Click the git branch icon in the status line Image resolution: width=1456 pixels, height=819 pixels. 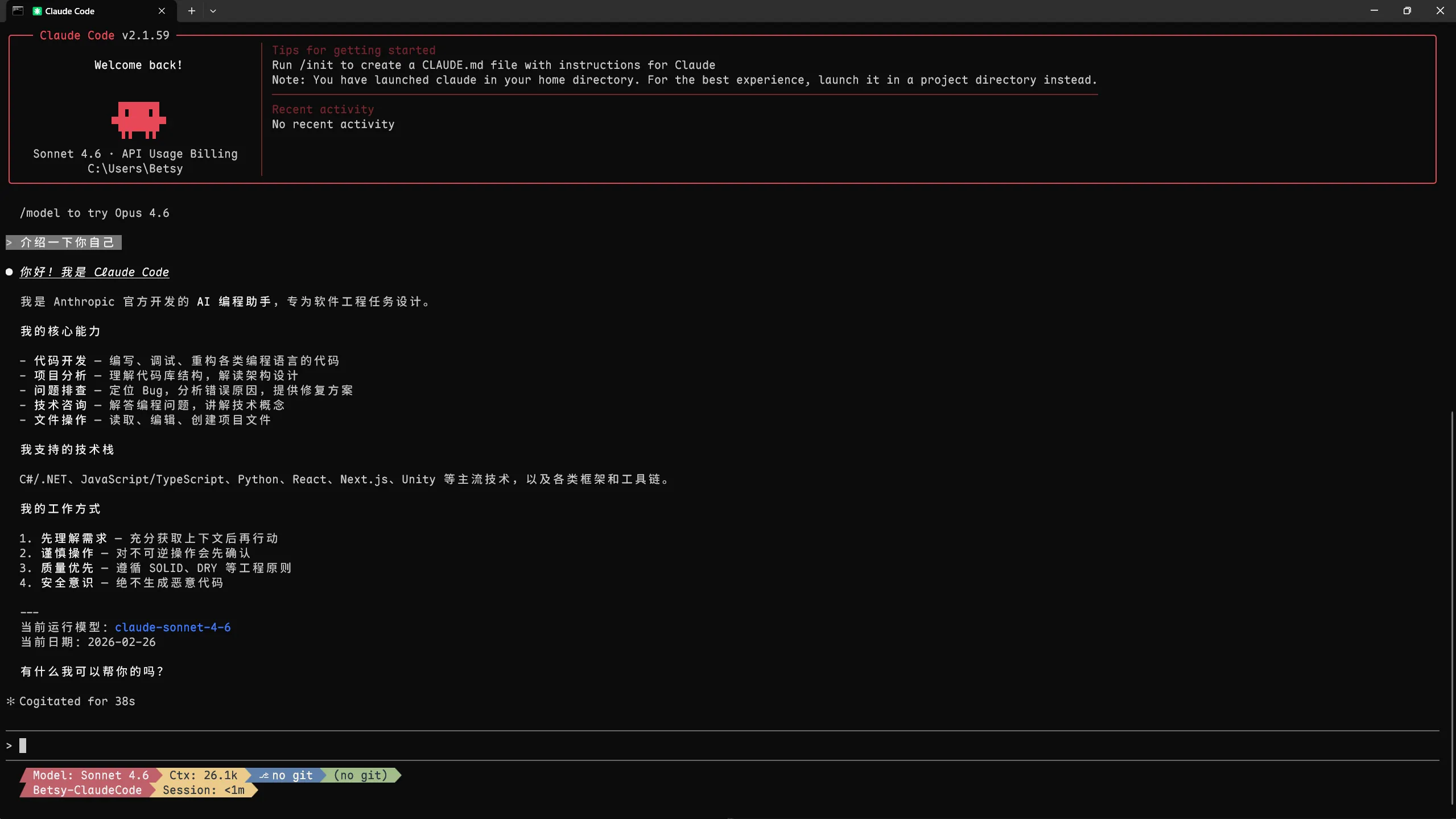pyautogui.click(x=264, y=775)
